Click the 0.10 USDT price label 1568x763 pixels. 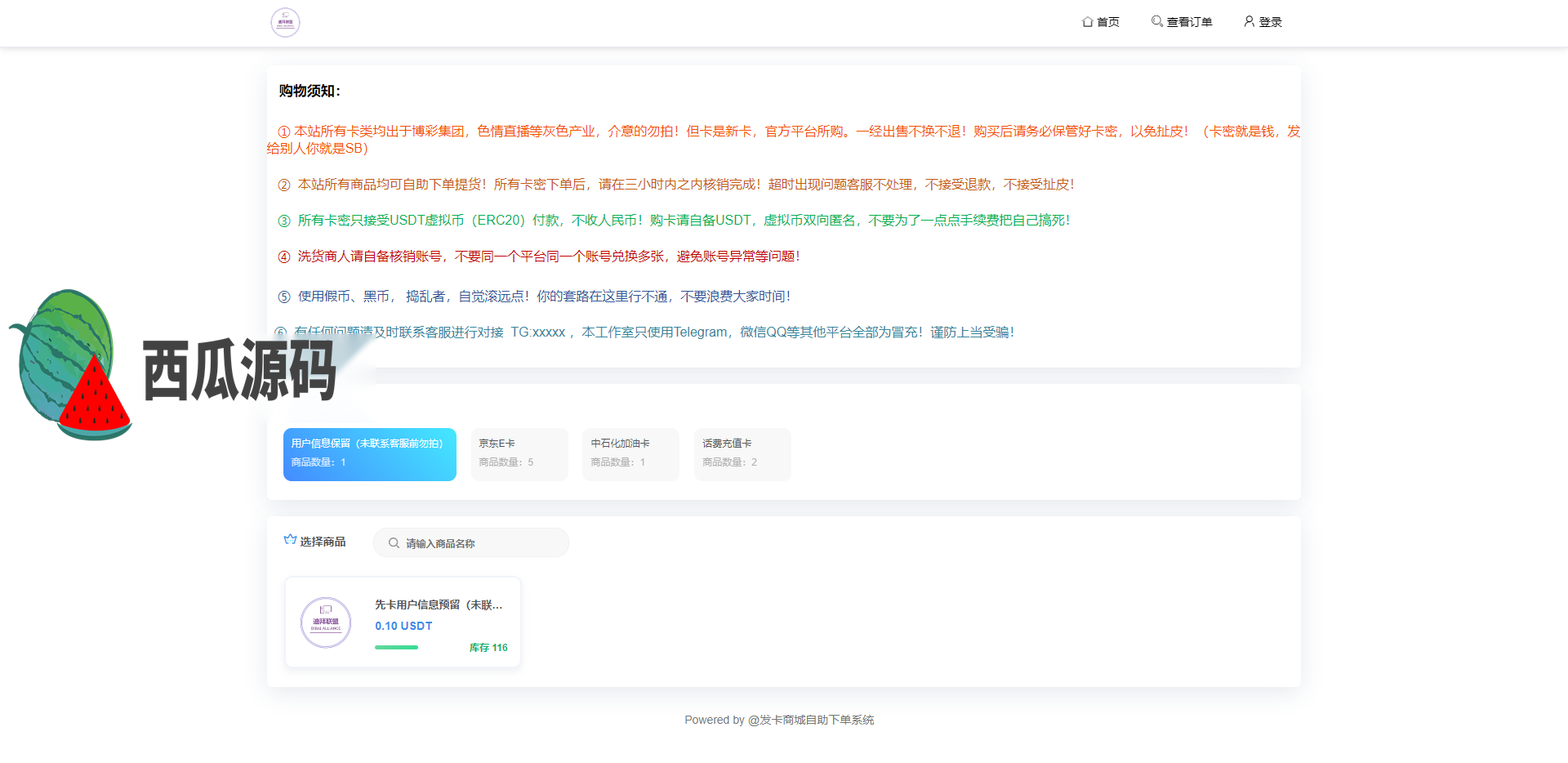point(403,627)
